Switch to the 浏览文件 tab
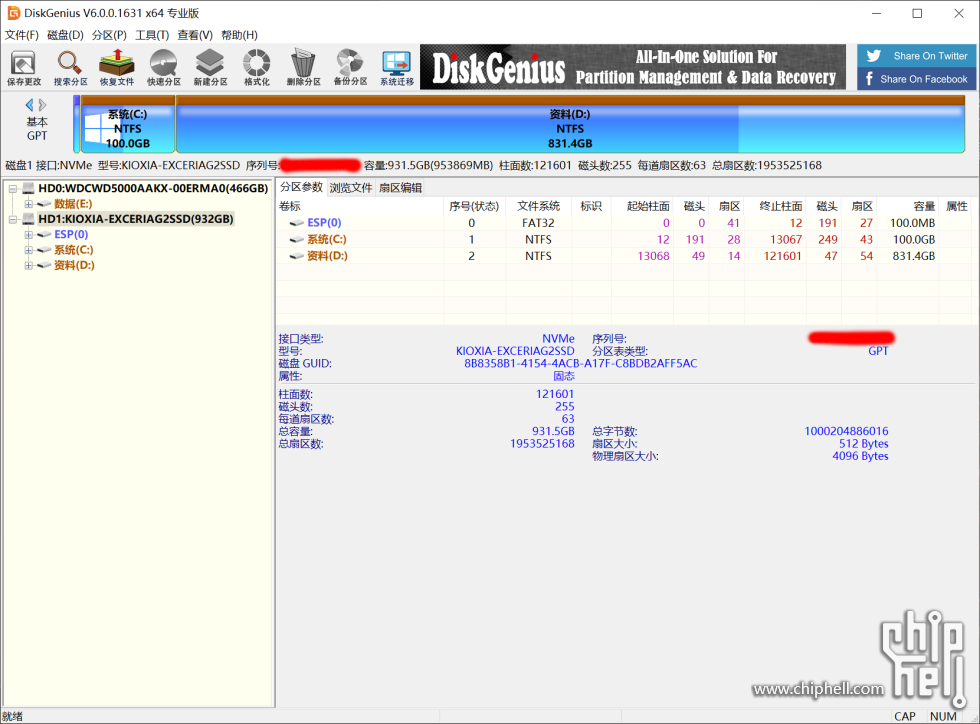This screenshot has width=980, height=724. tap(351, 188)
